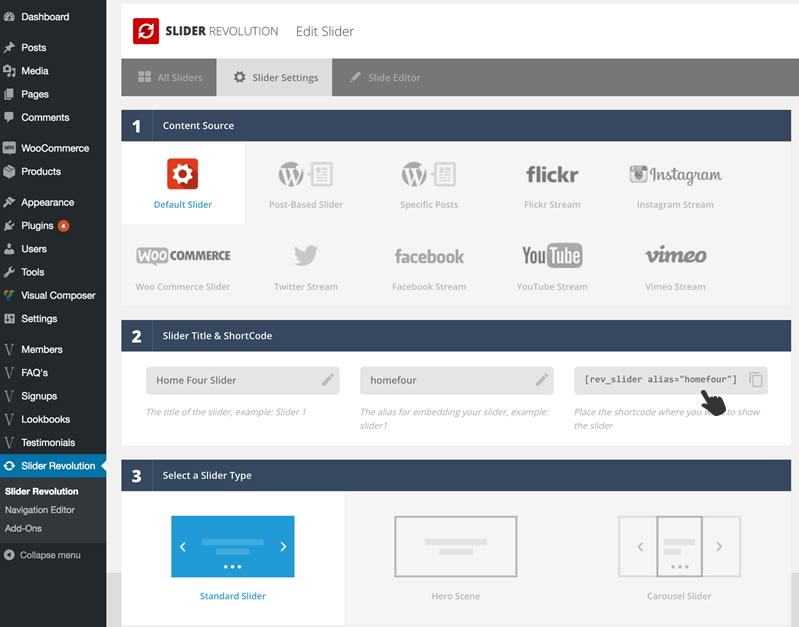Choose the Carousel Slider type thumbnail
Viewport: 799px width, 627px height.
tap(679, 546)
